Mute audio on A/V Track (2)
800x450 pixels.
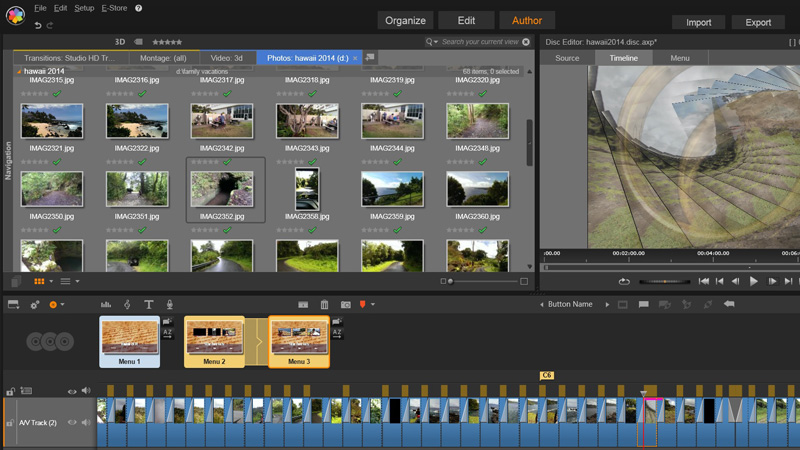tap(85, 423)
